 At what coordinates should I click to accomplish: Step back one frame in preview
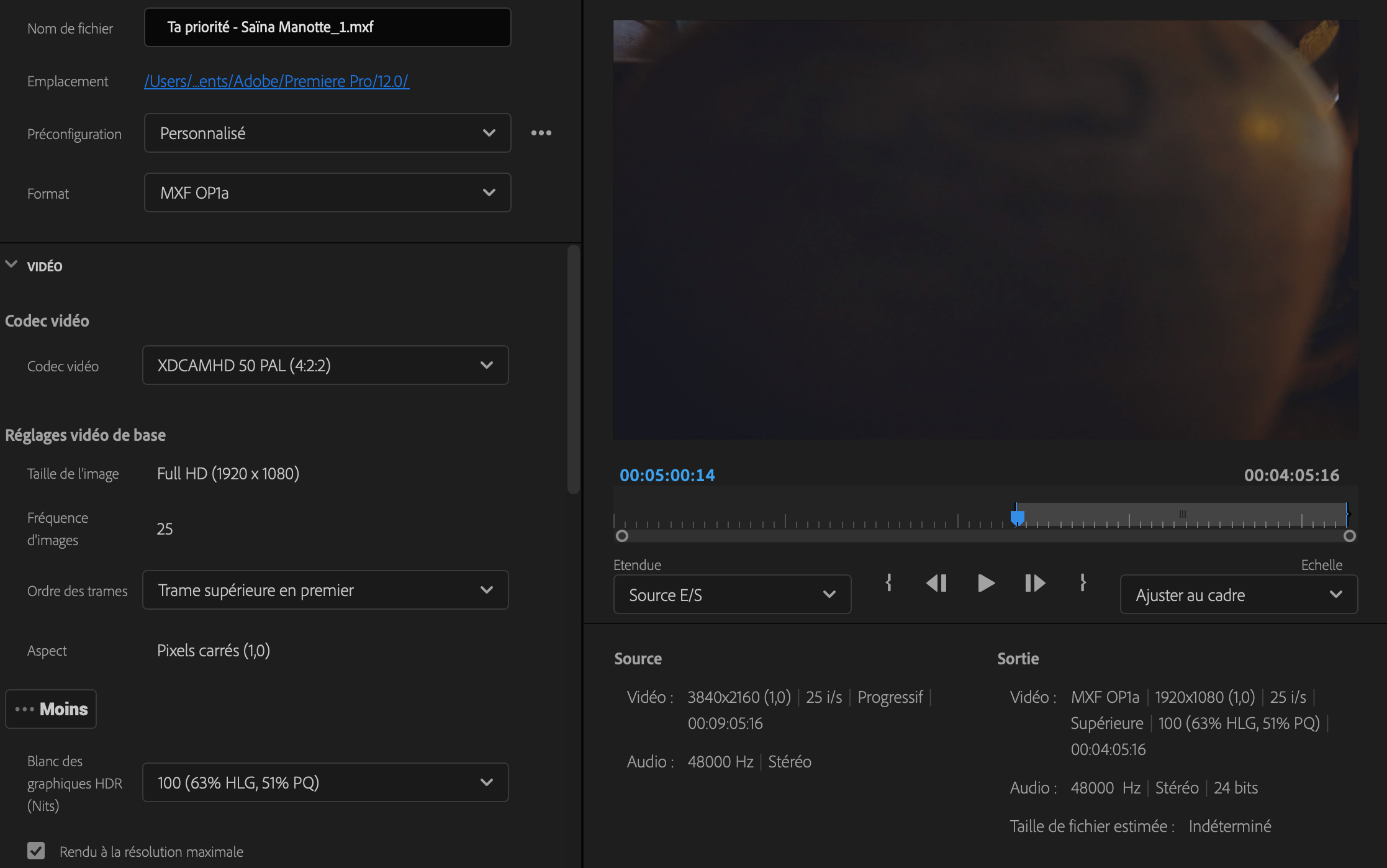click(937, 583)
